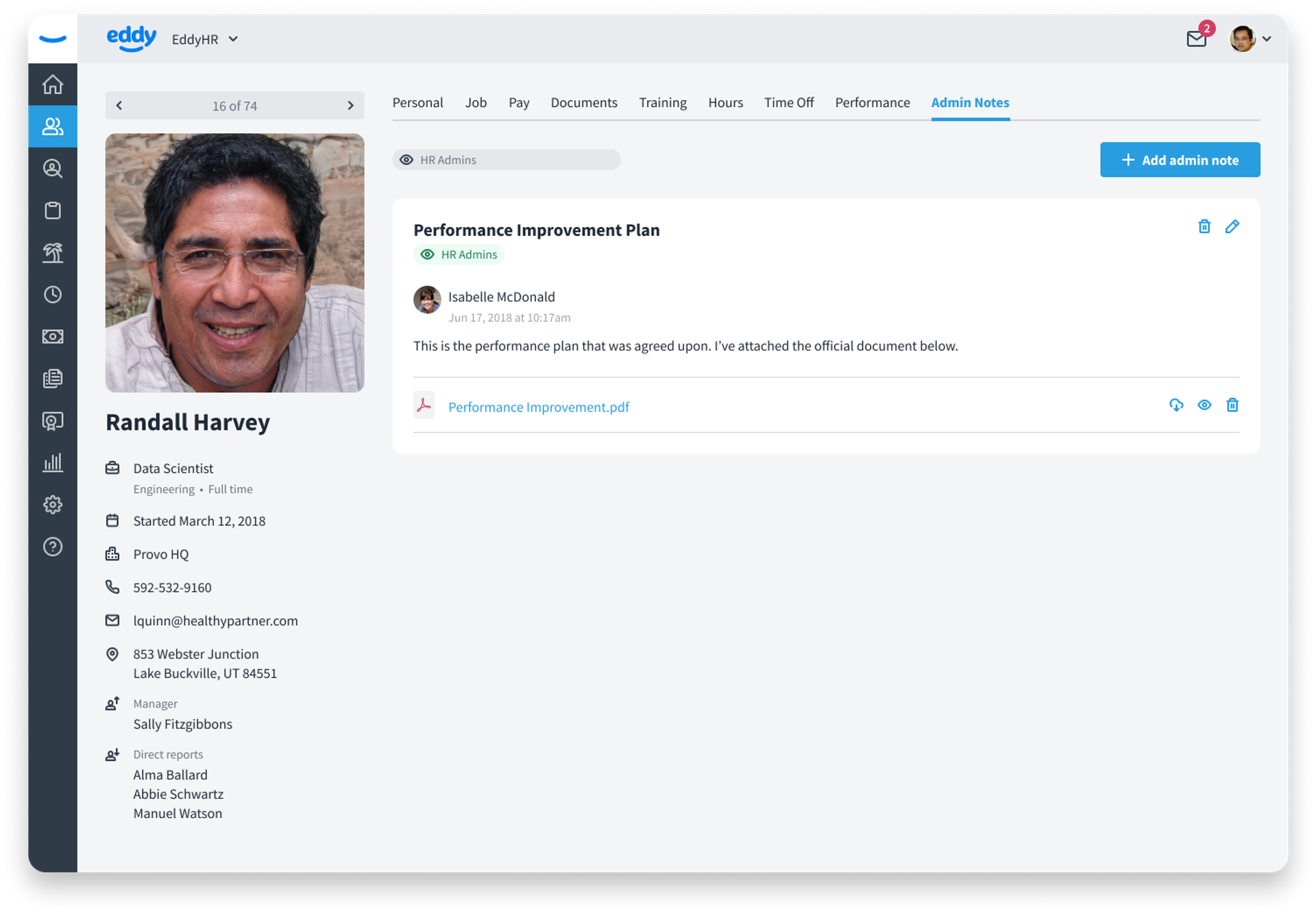Click direct report Alma Ballard
The image size is (1316, 914).
tap(170, 775)
